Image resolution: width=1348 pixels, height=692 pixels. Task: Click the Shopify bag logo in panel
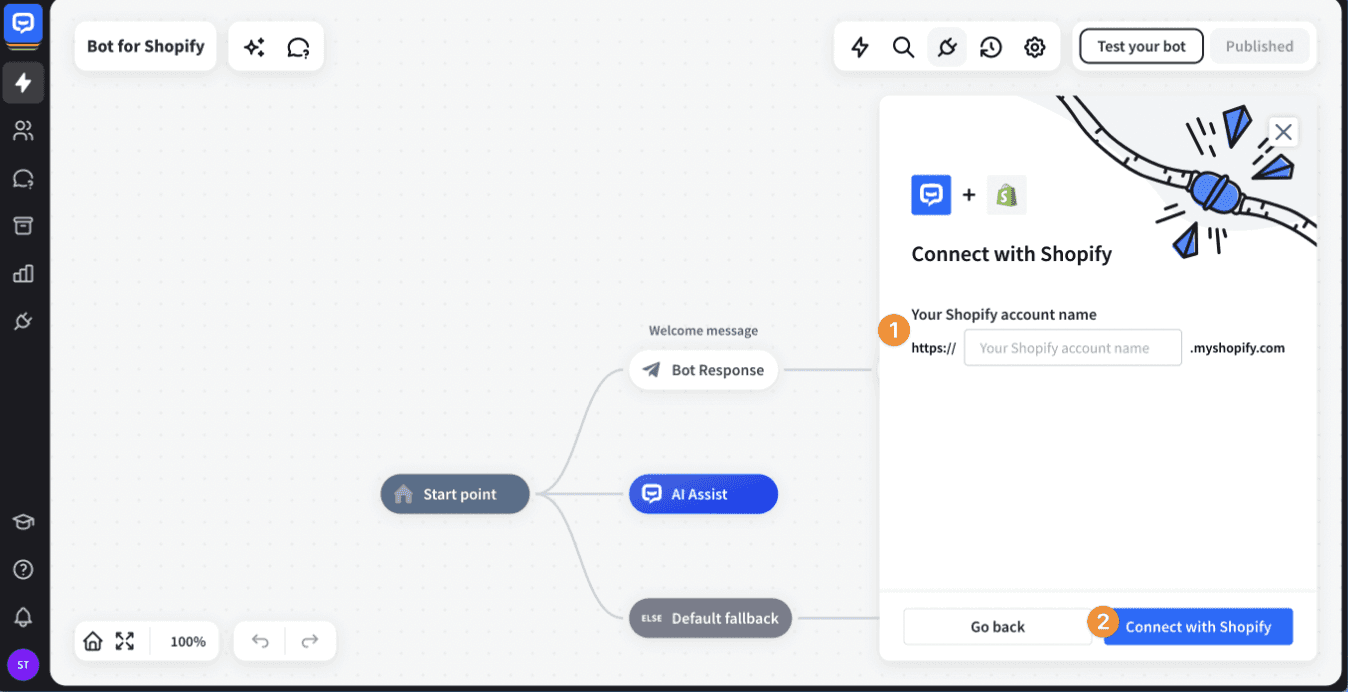coord(1006,195)
